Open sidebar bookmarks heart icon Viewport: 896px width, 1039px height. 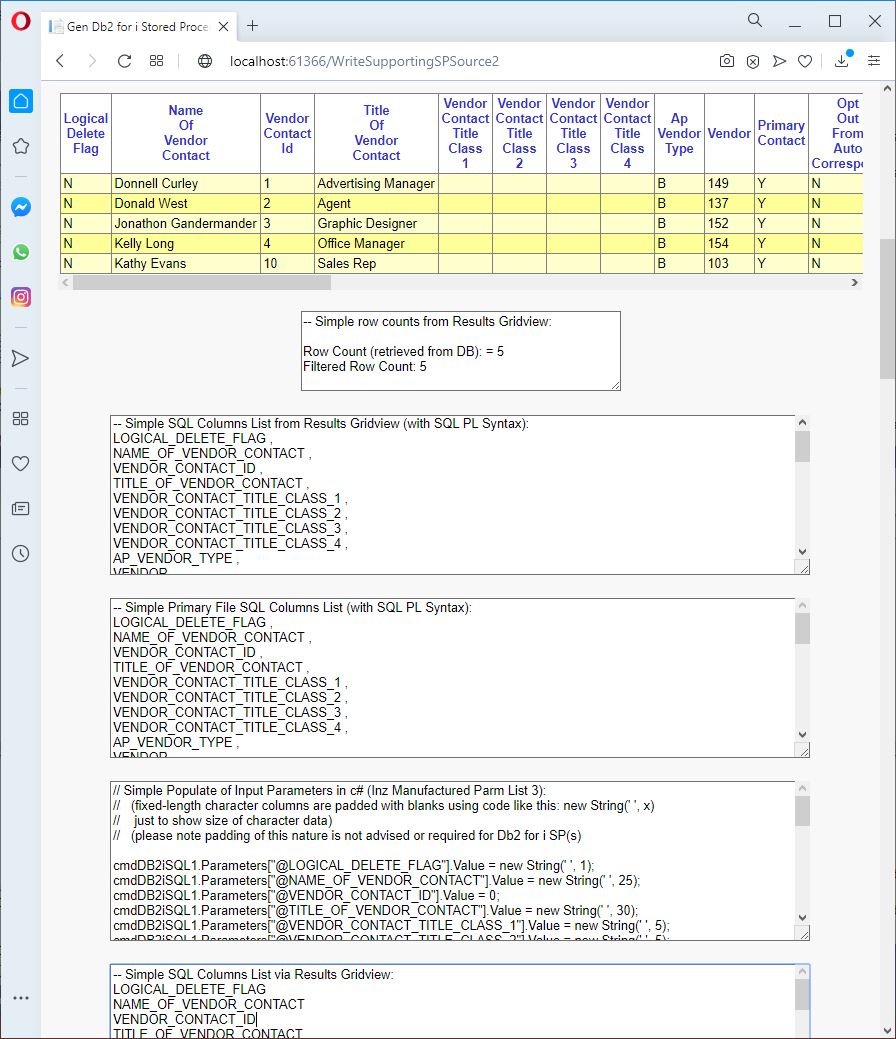pyautogui.click(x=21, y=464)
